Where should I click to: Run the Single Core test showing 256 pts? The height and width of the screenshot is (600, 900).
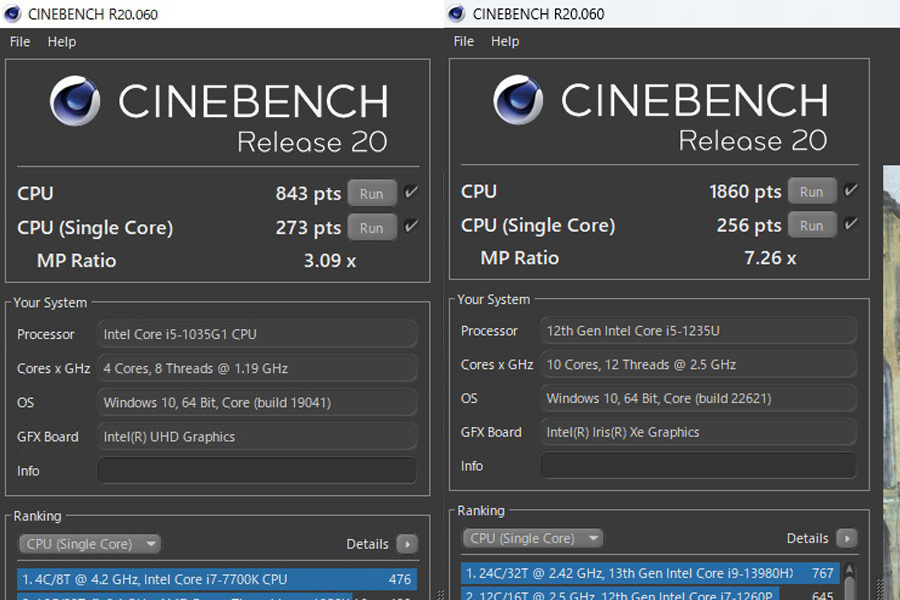(x=812, y=226)
